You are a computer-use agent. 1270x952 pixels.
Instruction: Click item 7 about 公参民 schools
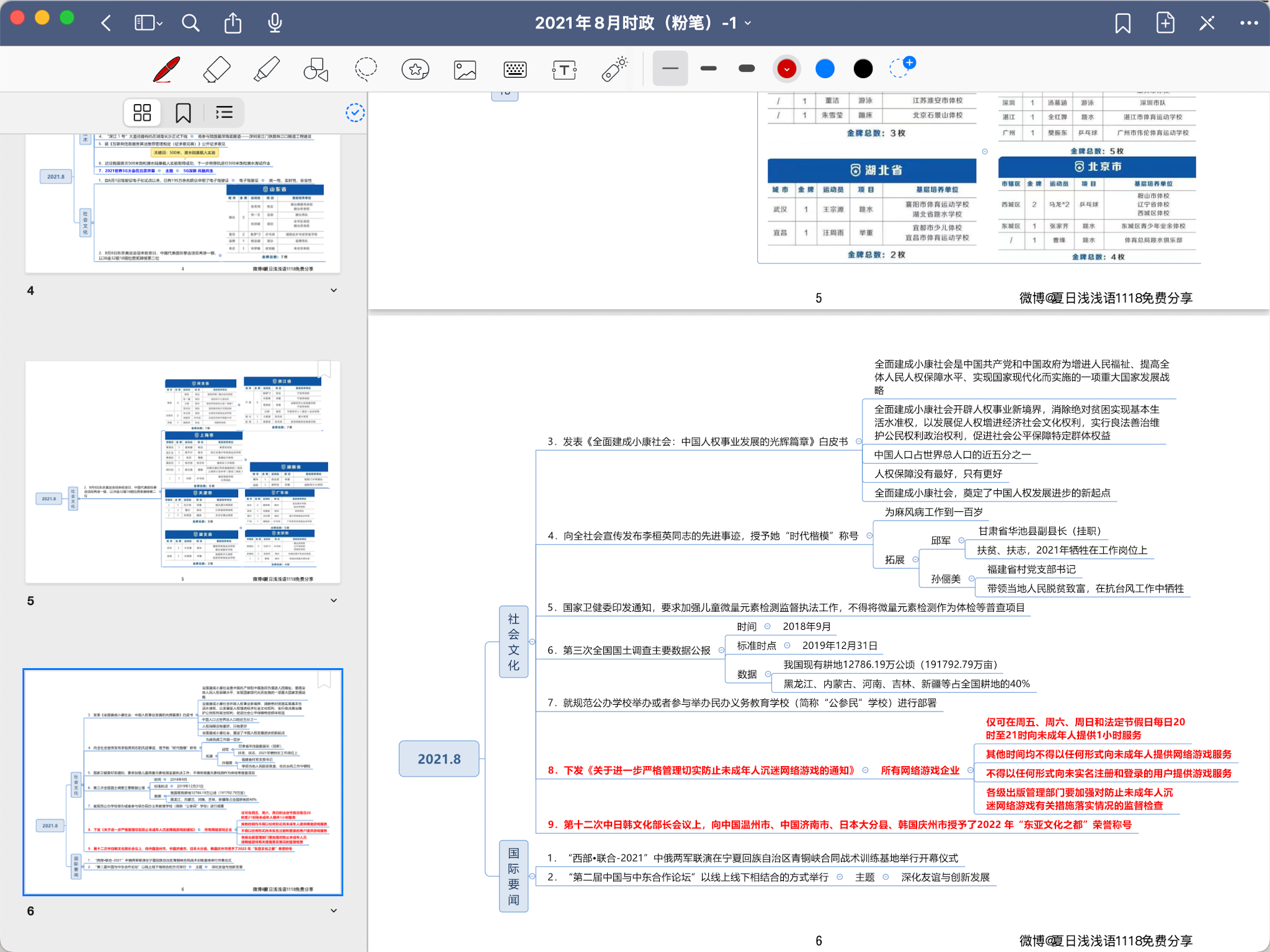click(742, 703)
